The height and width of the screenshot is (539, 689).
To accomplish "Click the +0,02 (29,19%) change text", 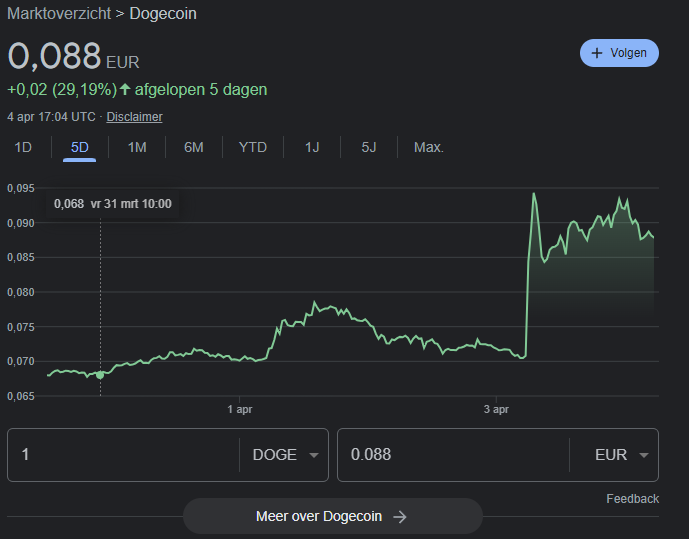I will coord(62,90).
